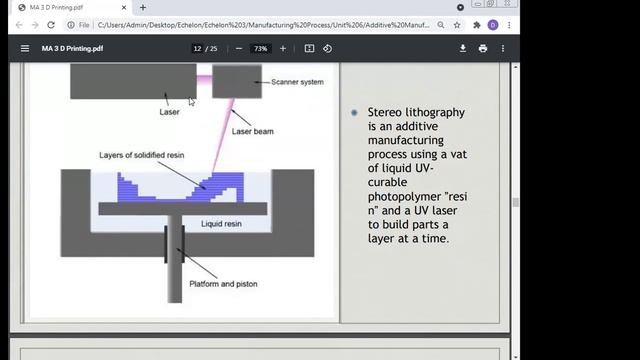Screen dimensions: 640x360
Task: Click the "Platform and piston" label
Action: click(x=223, y=284)
